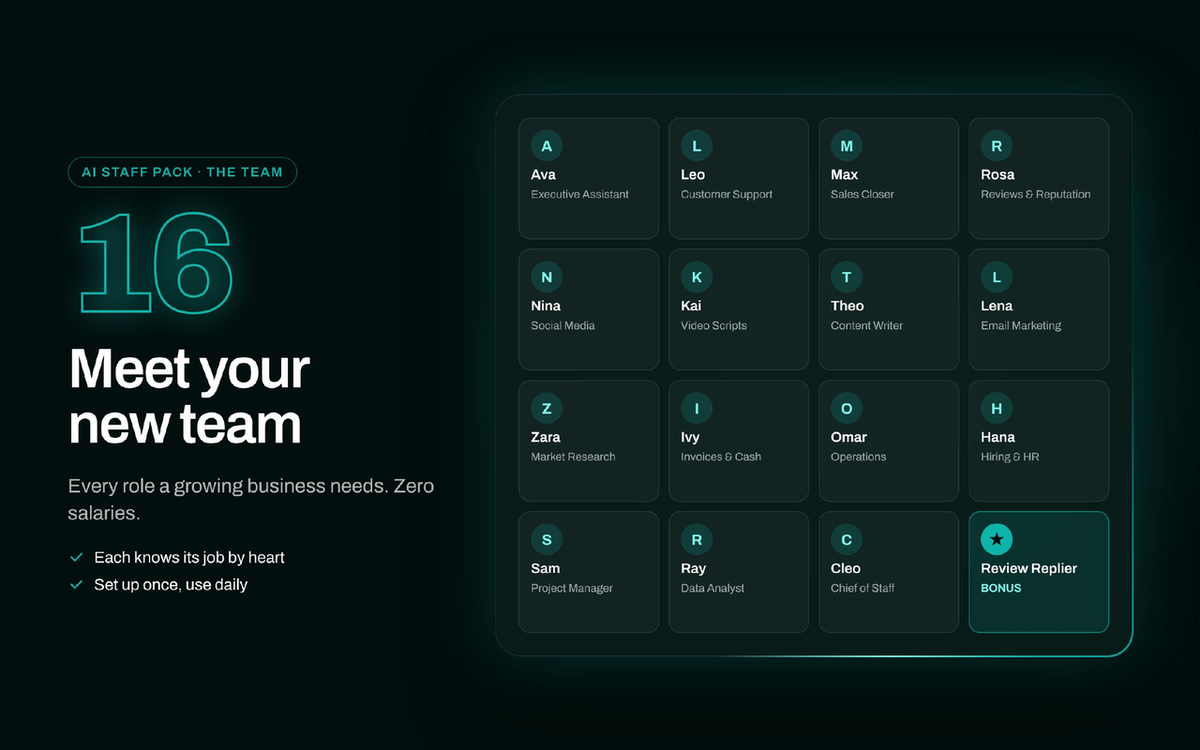The width and height of the screenshot is (1200, 750).
Task: Tap Hana's "H" avatar icon
Action: coord(997,408)
